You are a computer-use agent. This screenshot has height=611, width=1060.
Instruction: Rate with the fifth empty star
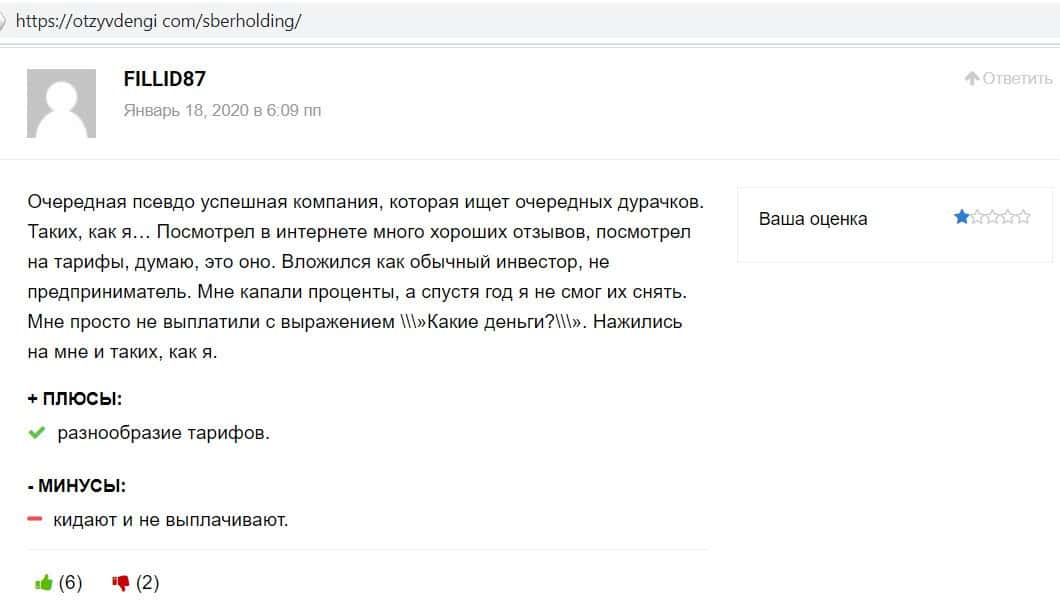1023,217
